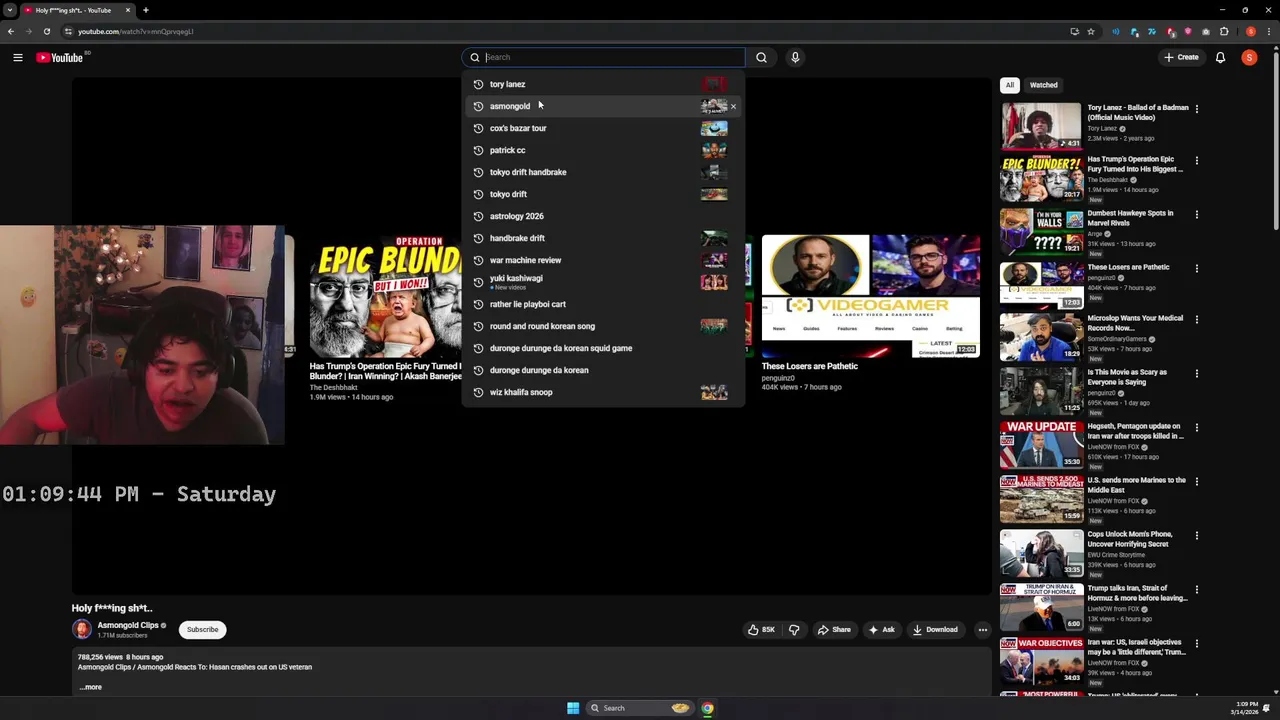Open Cops Unlock Mom's Phone thumbnail
This screenshot has width=1280, height=720.
pos(1041,551)
